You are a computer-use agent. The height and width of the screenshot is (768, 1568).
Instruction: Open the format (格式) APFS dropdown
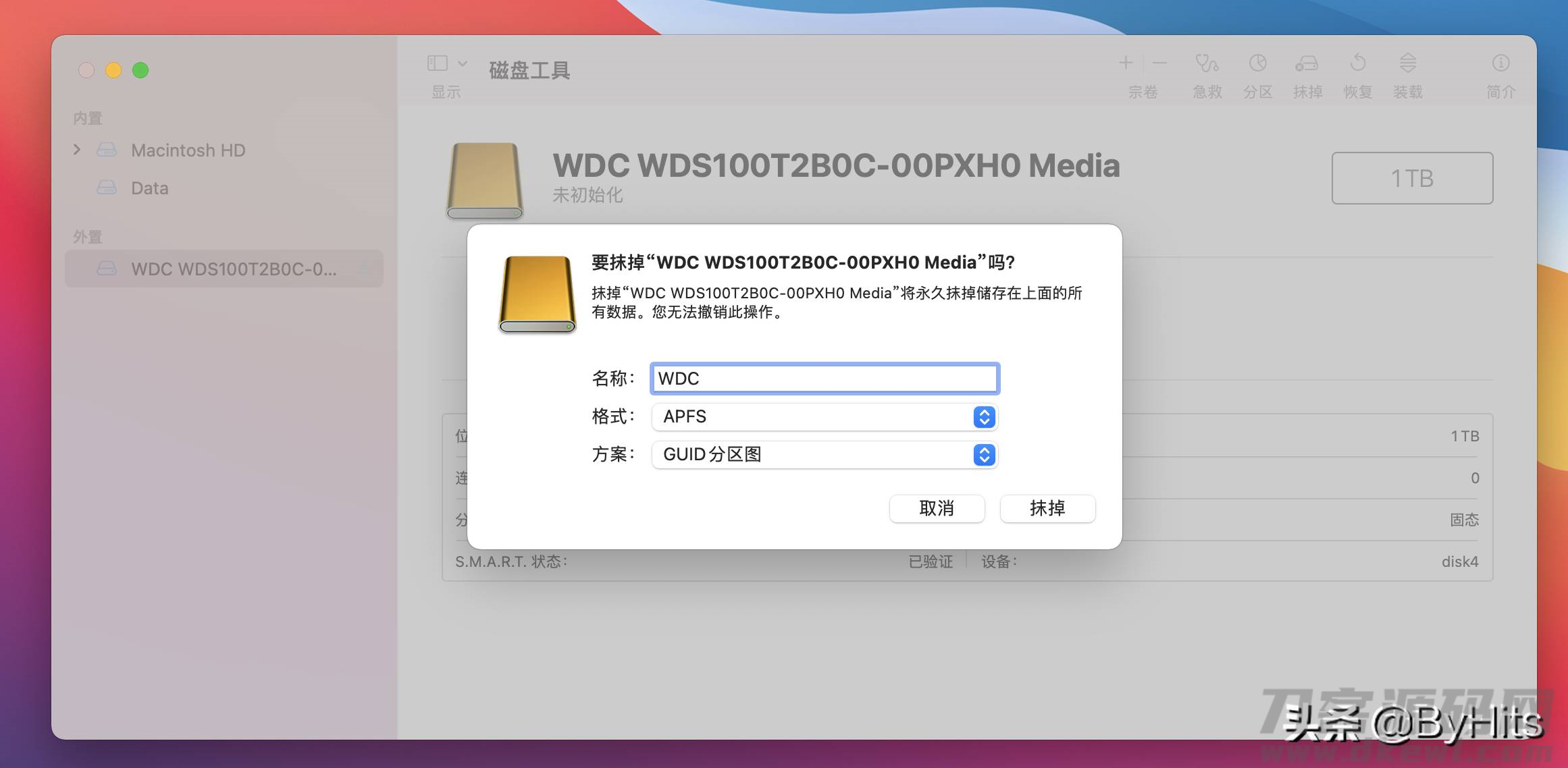pos(825,416)
